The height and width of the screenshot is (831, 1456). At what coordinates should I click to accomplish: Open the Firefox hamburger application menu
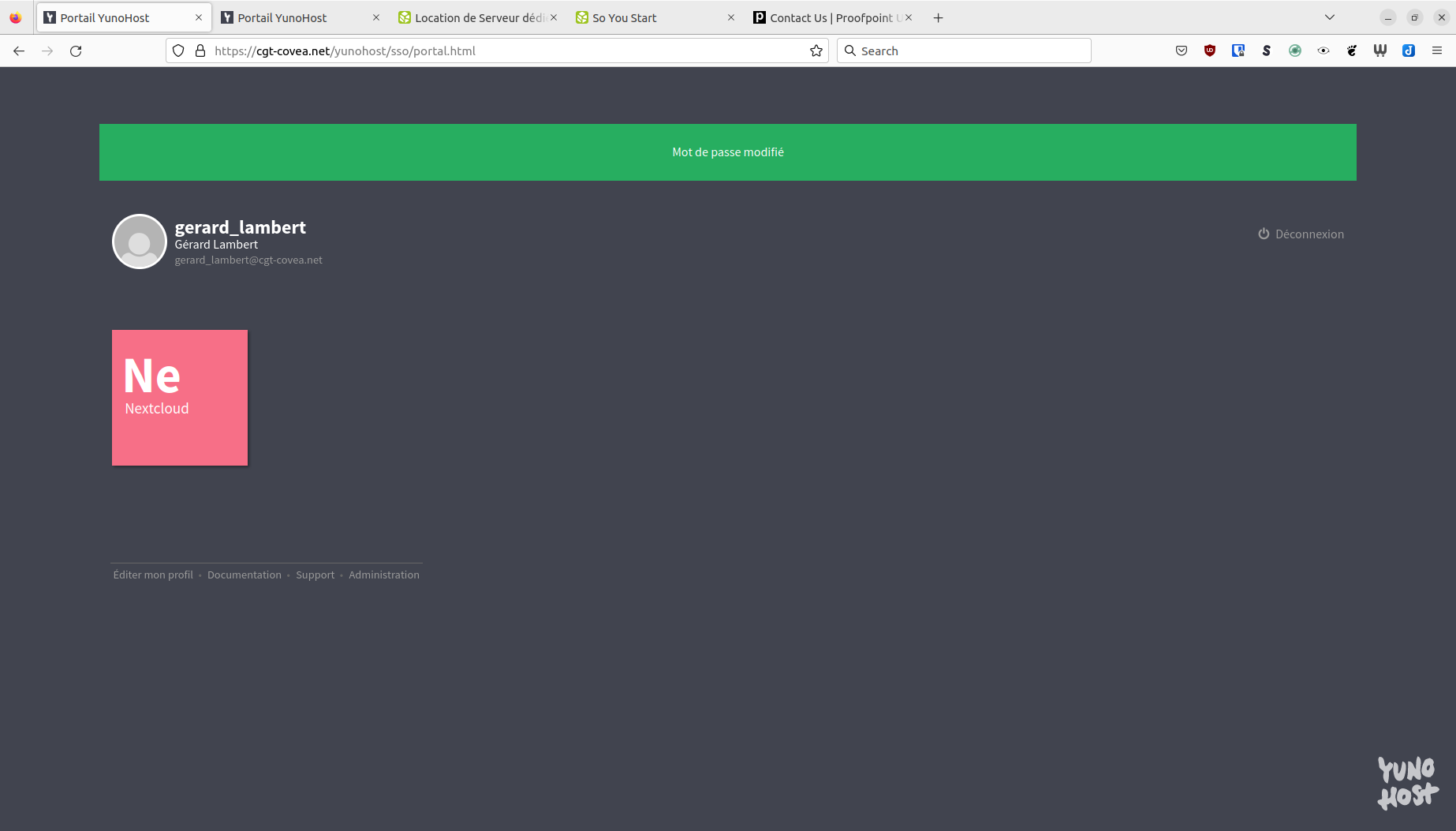click(1437, 51)
